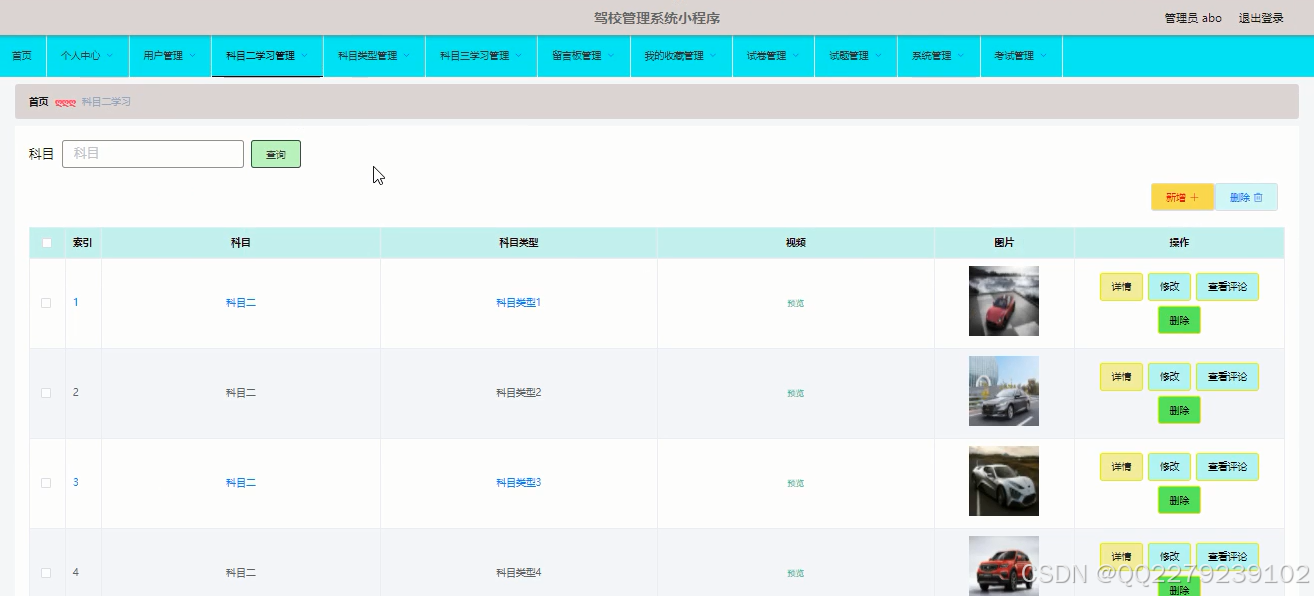1314x596 pixels.
Task: Click the red decorative icon in the breadcrumb
Action: (x=65, y=101)
